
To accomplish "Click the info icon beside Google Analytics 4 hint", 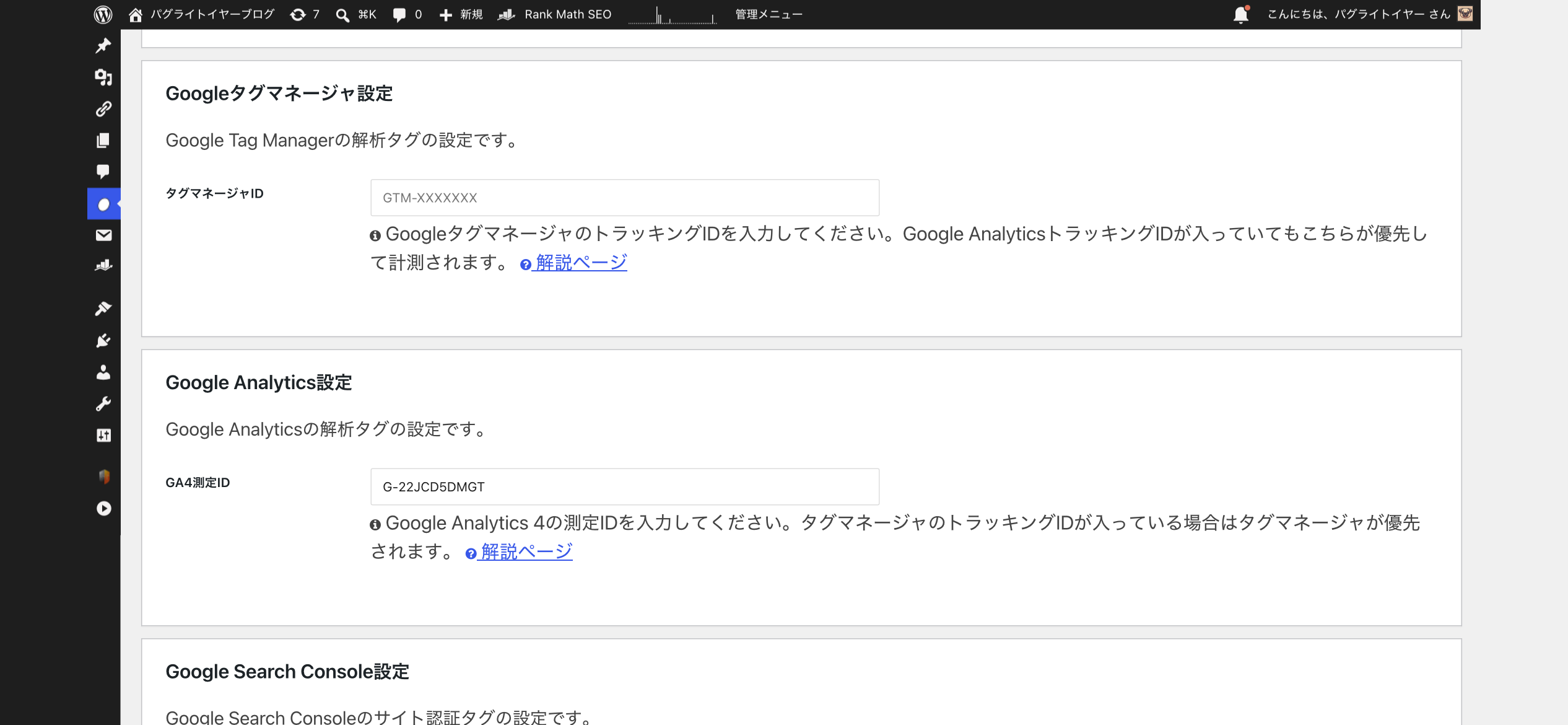I will (x=375, y=524).
